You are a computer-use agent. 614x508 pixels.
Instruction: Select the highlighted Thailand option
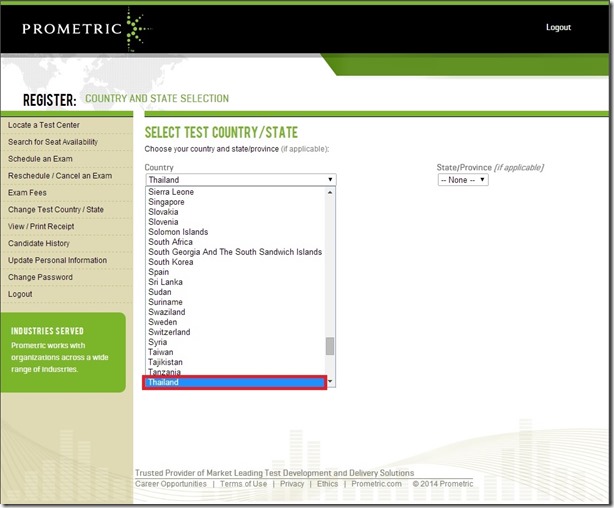pos(235,382)
